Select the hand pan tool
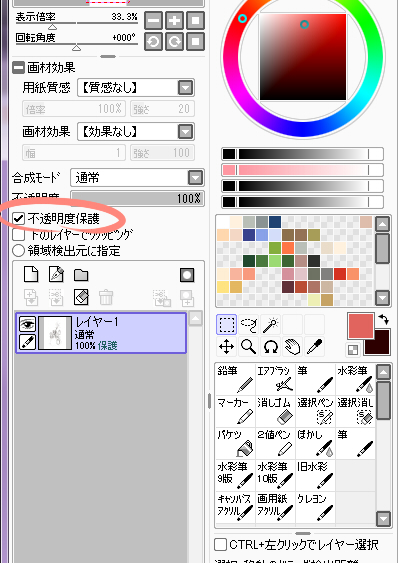The width and height of the screenshot is (398, 563). click(293, 347)
